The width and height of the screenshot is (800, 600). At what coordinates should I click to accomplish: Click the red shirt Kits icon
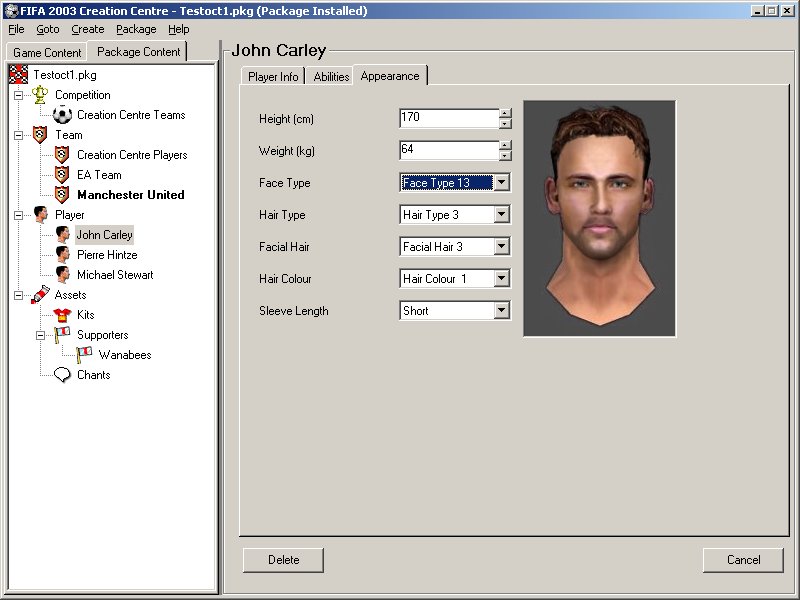(x=62, y=315)
